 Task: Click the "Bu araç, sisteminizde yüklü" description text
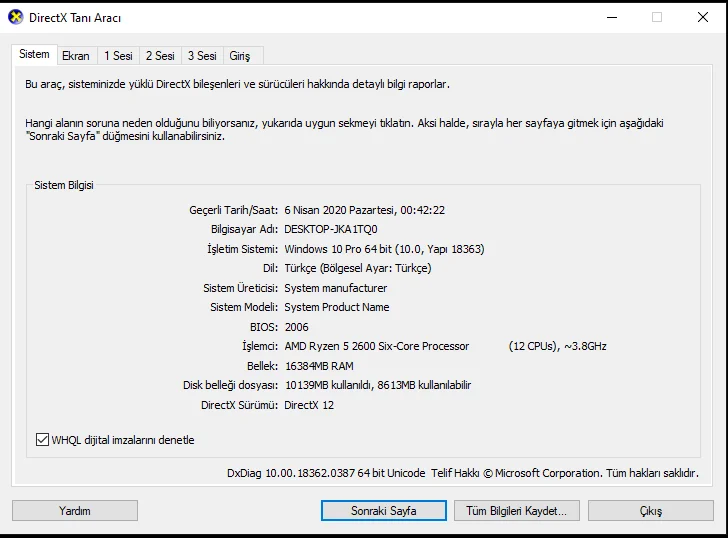coord(237,84)
